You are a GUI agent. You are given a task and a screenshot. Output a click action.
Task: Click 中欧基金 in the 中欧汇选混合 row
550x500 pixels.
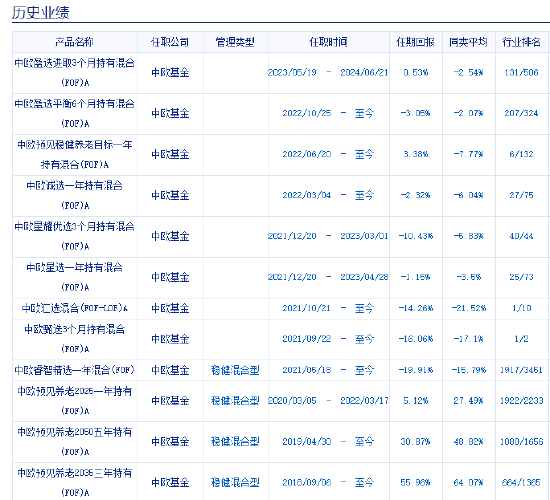(x=170, y=308)
